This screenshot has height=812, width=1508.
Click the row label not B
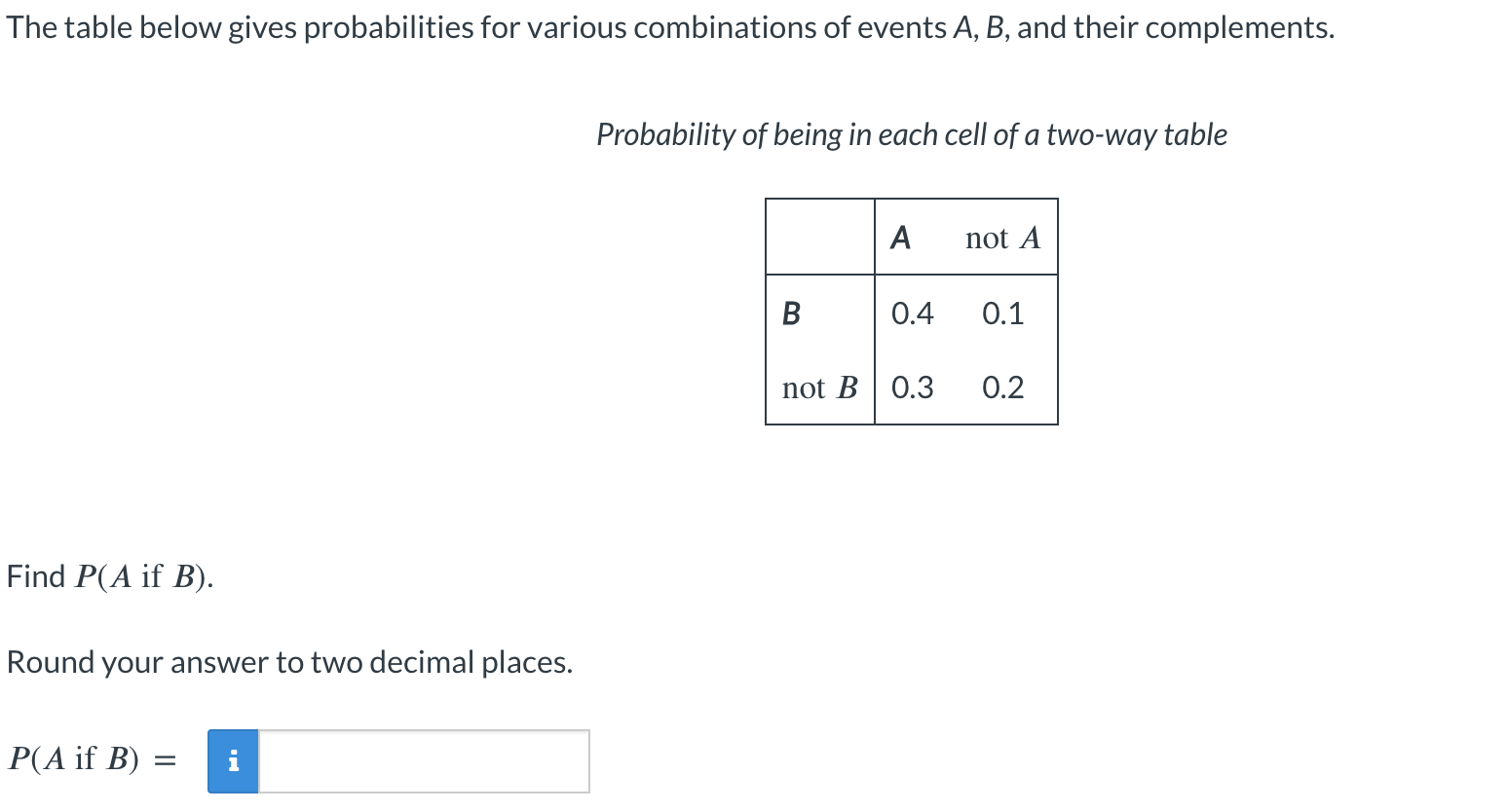818,388
